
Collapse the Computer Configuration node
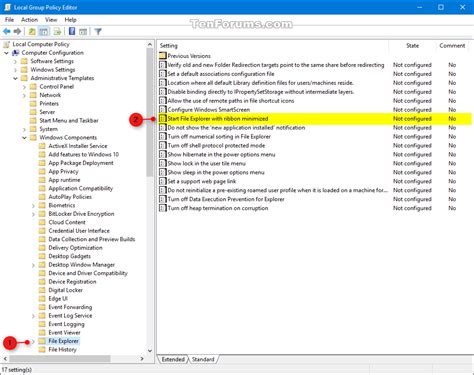click(6, 53)
